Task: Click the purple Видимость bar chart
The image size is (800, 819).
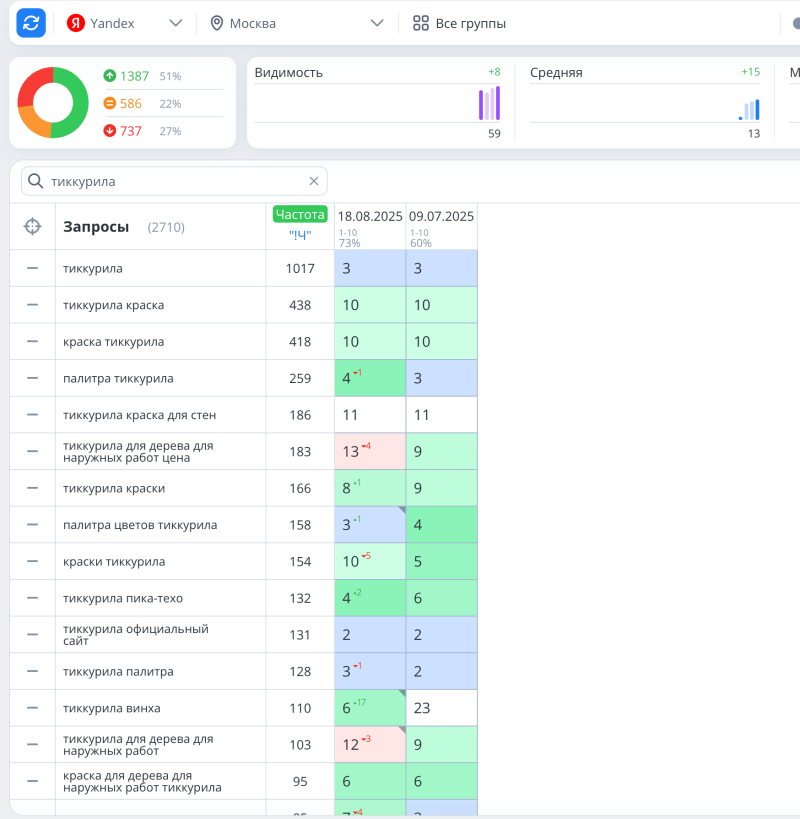Action: (489, 104)
